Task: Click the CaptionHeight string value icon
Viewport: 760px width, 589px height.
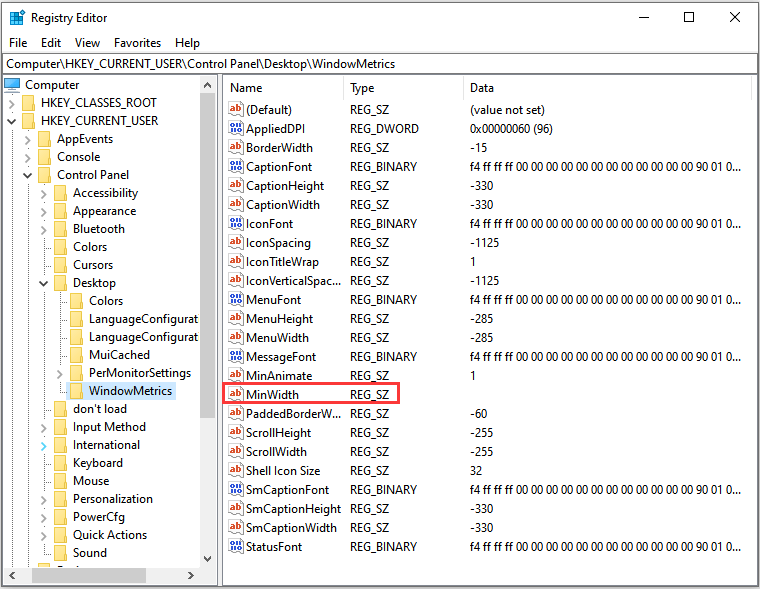Action: (236, 186)
